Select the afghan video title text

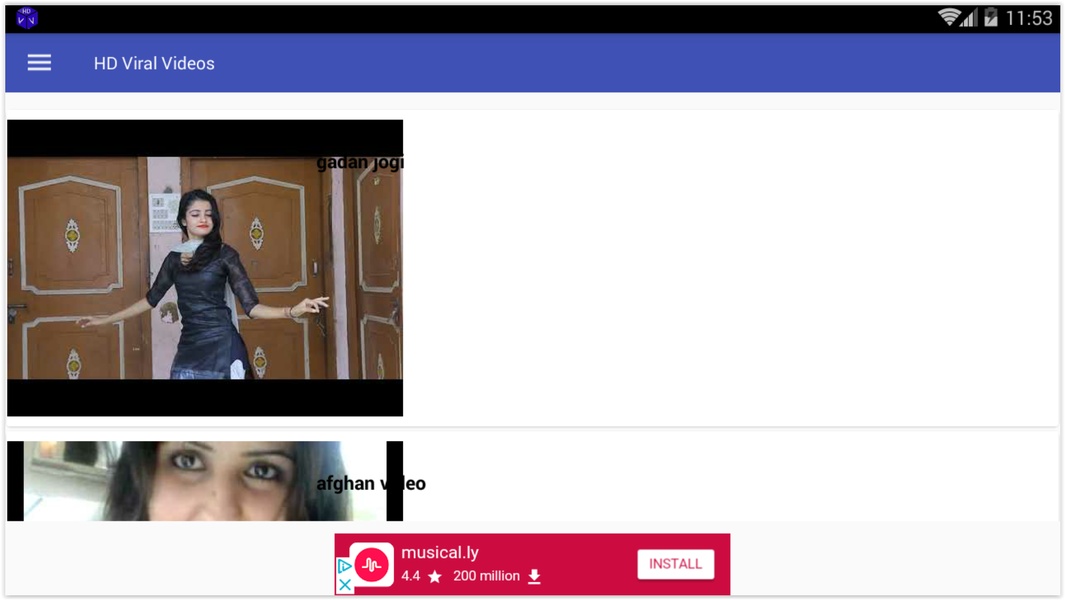(x=371, y=483)
